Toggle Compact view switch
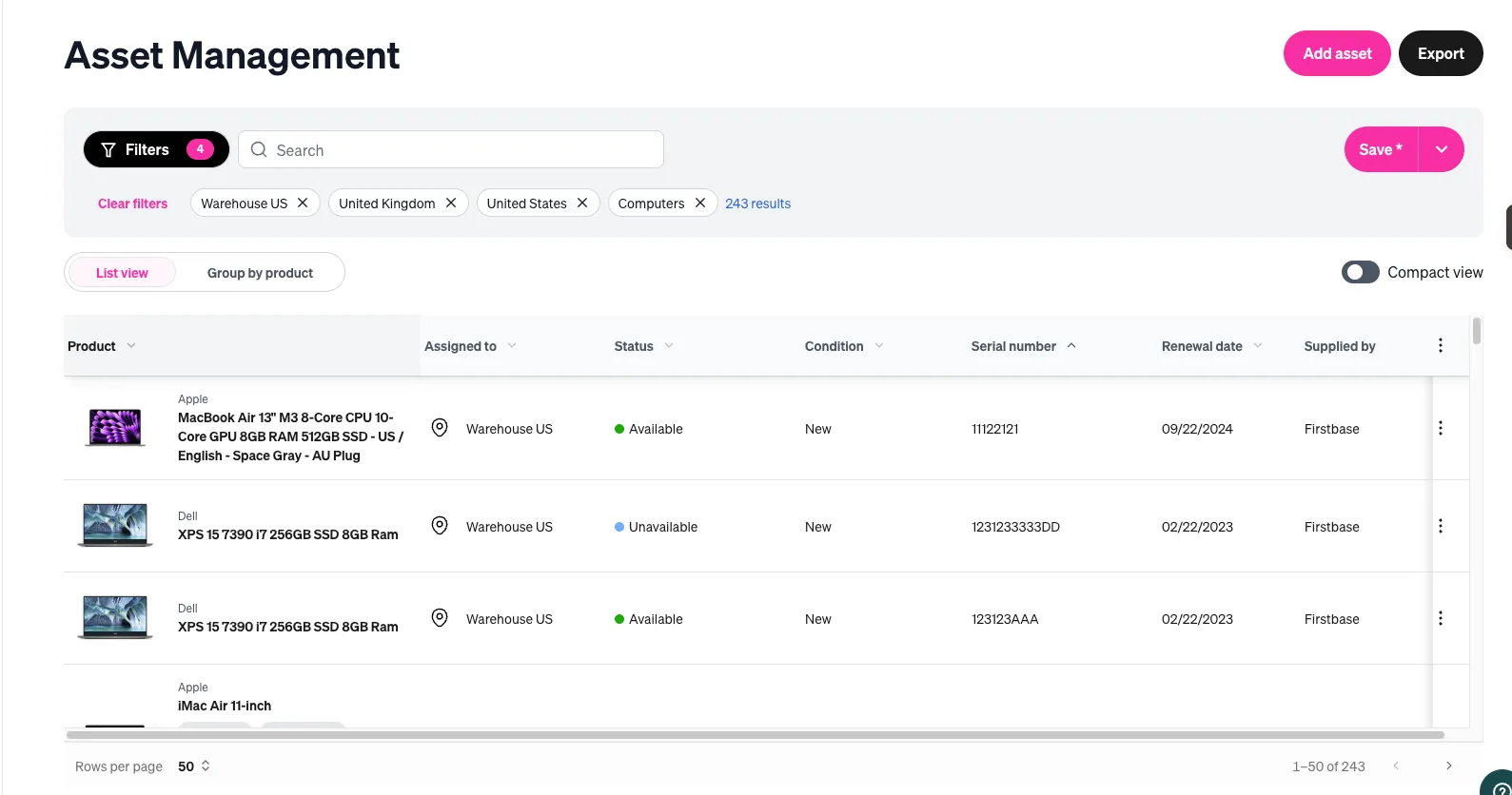1512x795 pixels. pyautogui.click(x=1360, y=273)
